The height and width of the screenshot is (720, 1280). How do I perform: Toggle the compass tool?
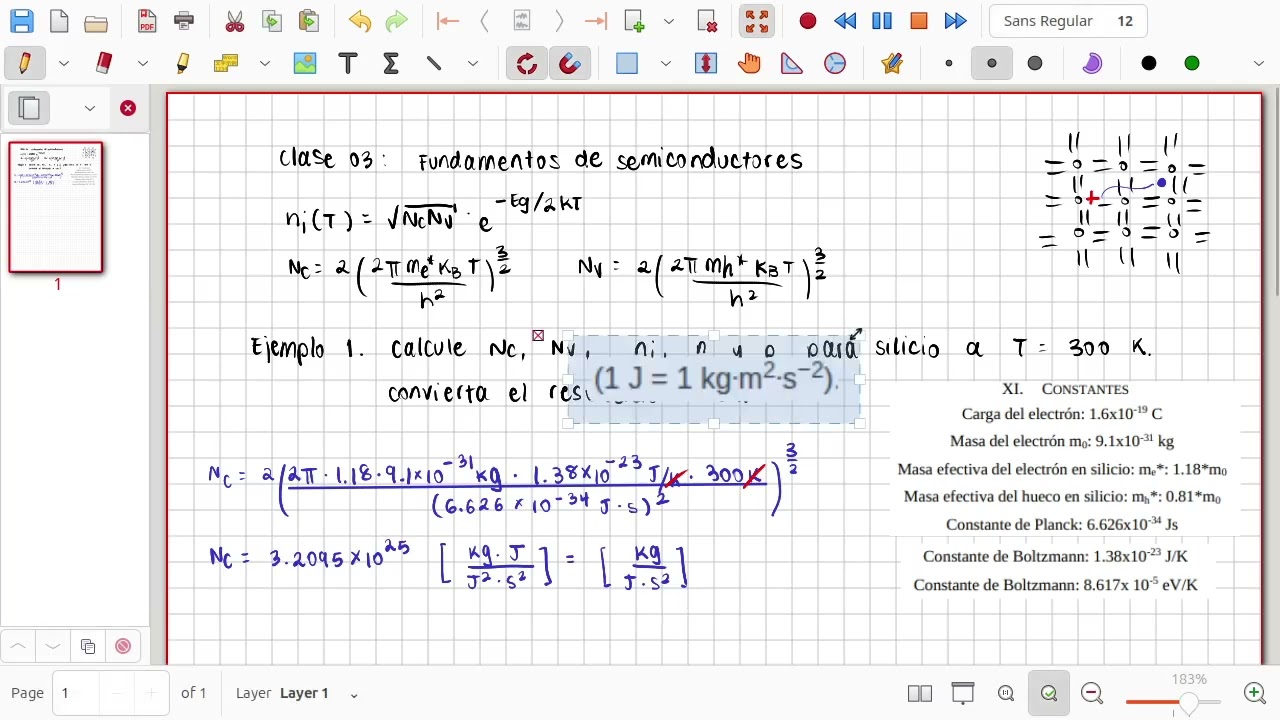(835, 63)
